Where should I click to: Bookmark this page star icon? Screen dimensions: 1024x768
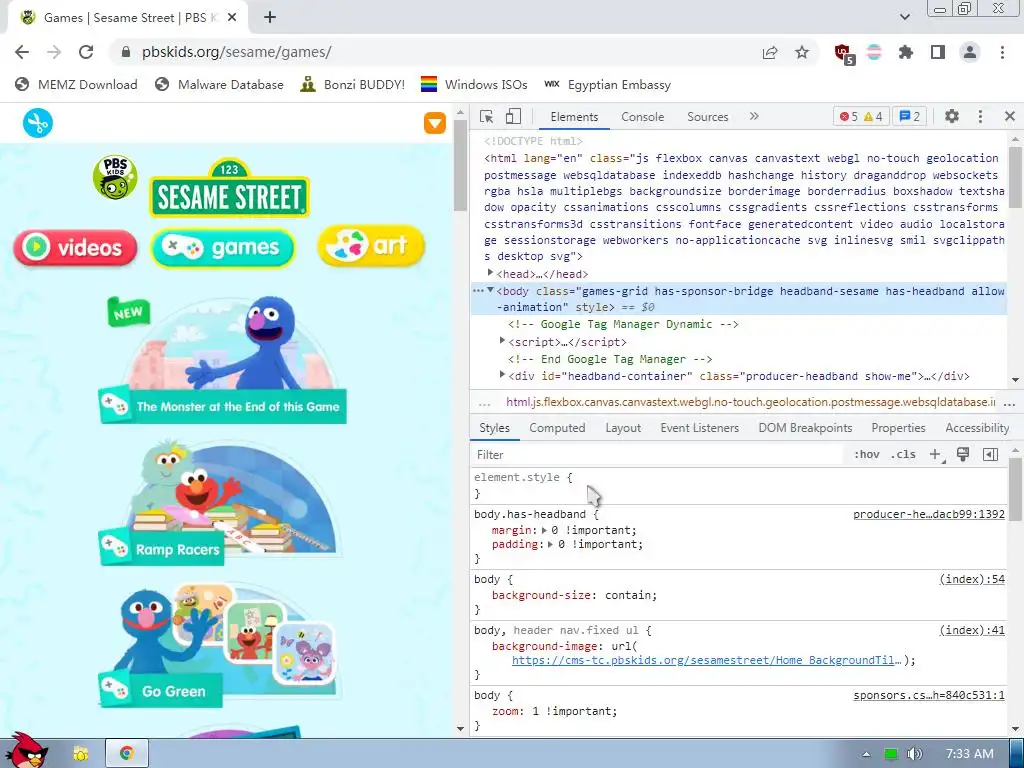click(x=801, y=52)
